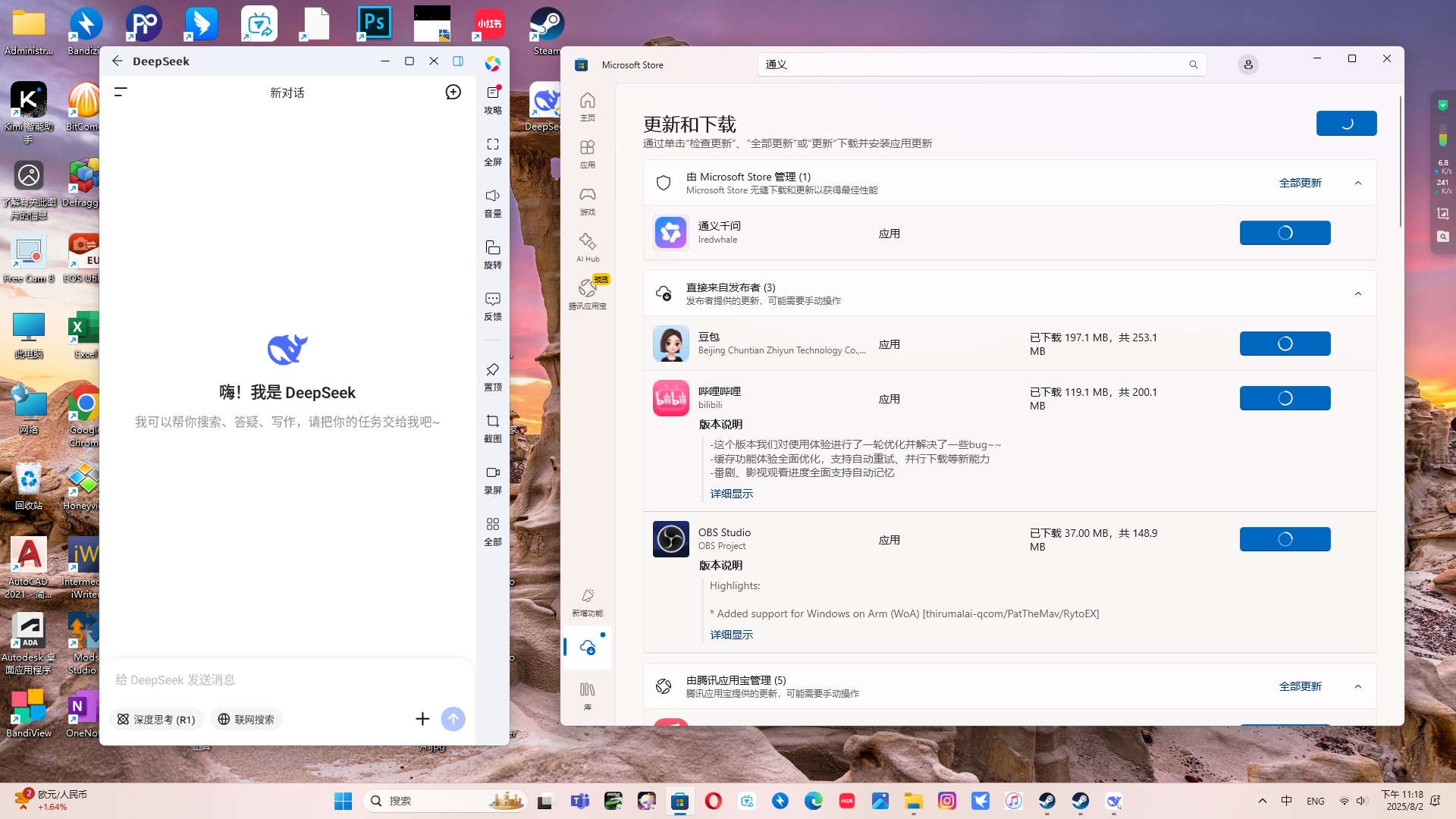The height and width of the screenshot is (819, 1456).
Task: Click check updates button at top
Action: tap(1346, 123)
